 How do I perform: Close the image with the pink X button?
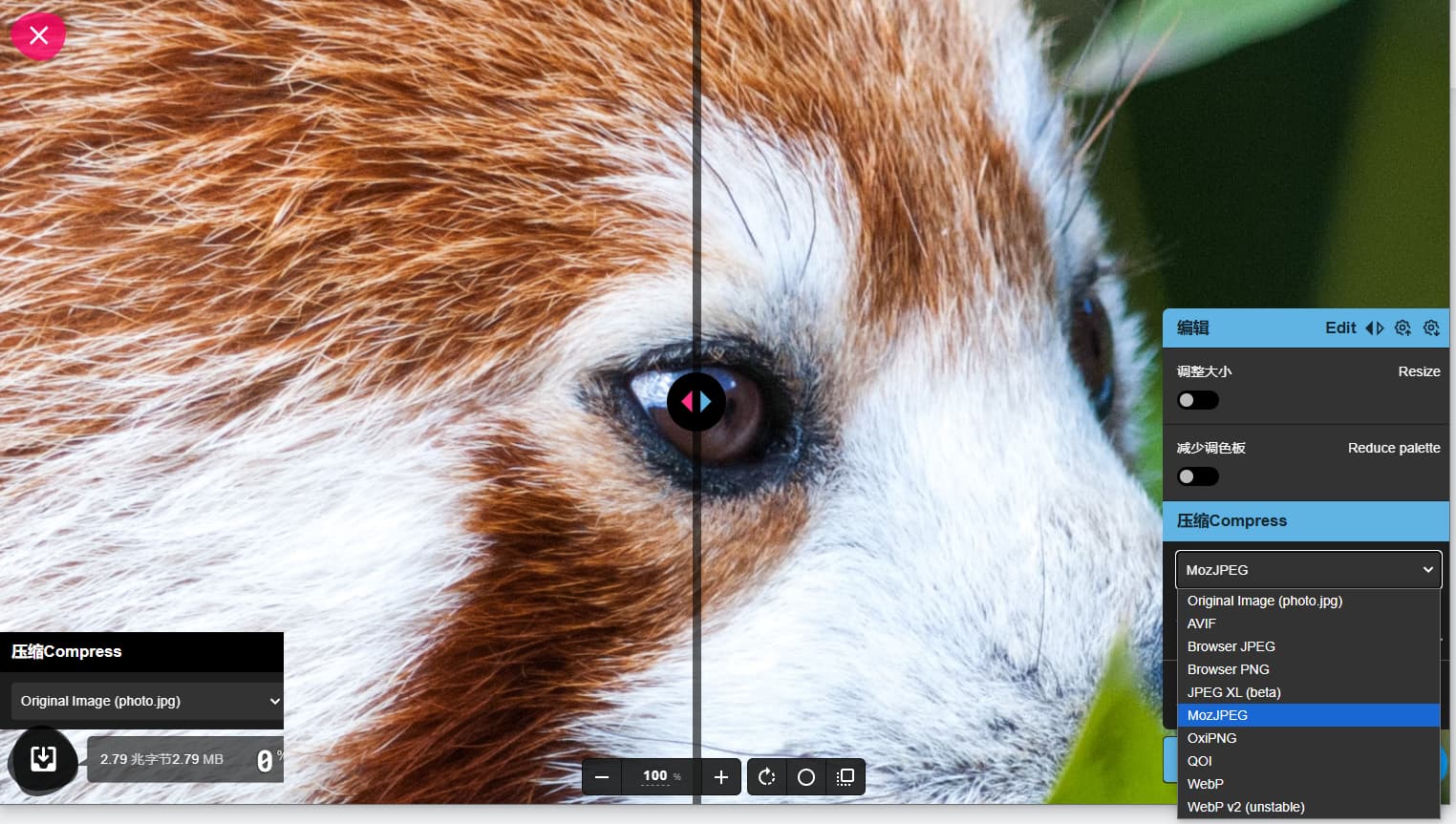(x=38, y=36)
